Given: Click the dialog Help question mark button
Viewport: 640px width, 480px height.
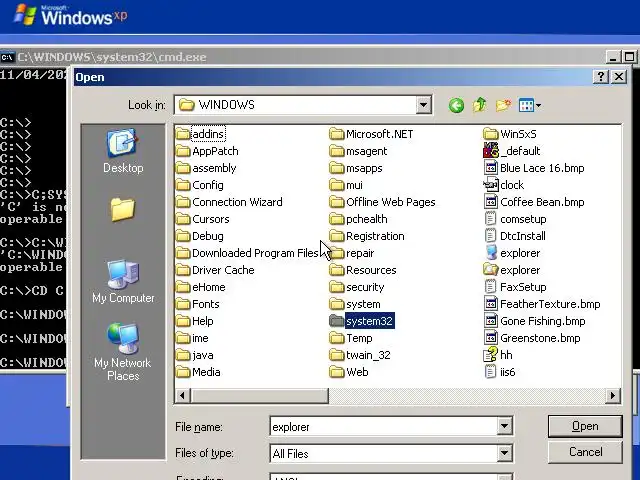Looking at the screenshot, I should (600, 76).
